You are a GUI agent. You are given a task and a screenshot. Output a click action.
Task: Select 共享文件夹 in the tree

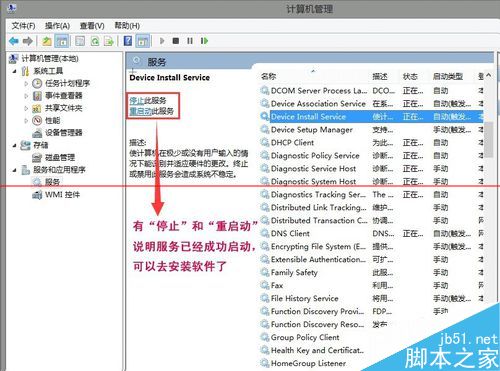pyautogui.click(x=64, y=108)
